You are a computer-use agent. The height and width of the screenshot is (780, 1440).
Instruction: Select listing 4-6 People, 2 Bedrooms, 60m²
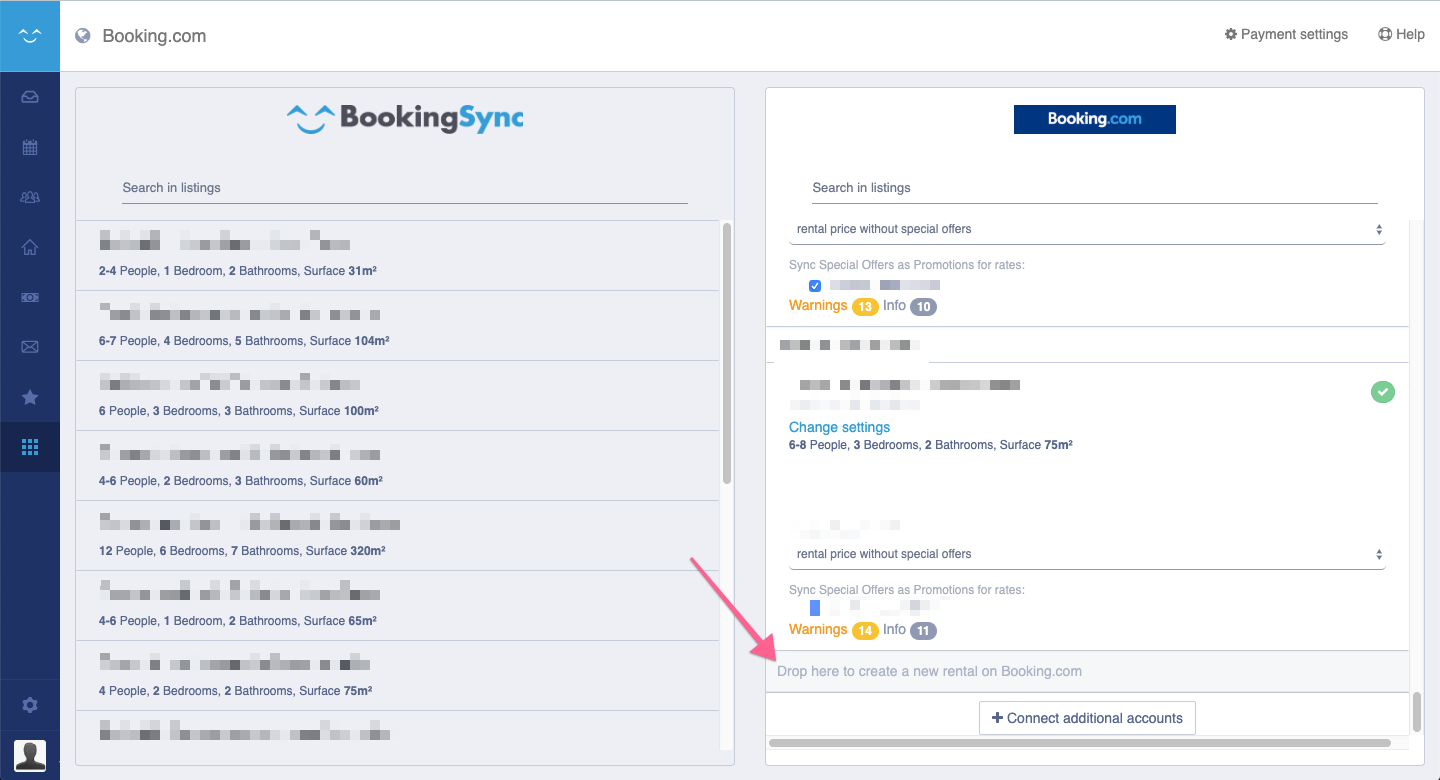pos(398,466)
